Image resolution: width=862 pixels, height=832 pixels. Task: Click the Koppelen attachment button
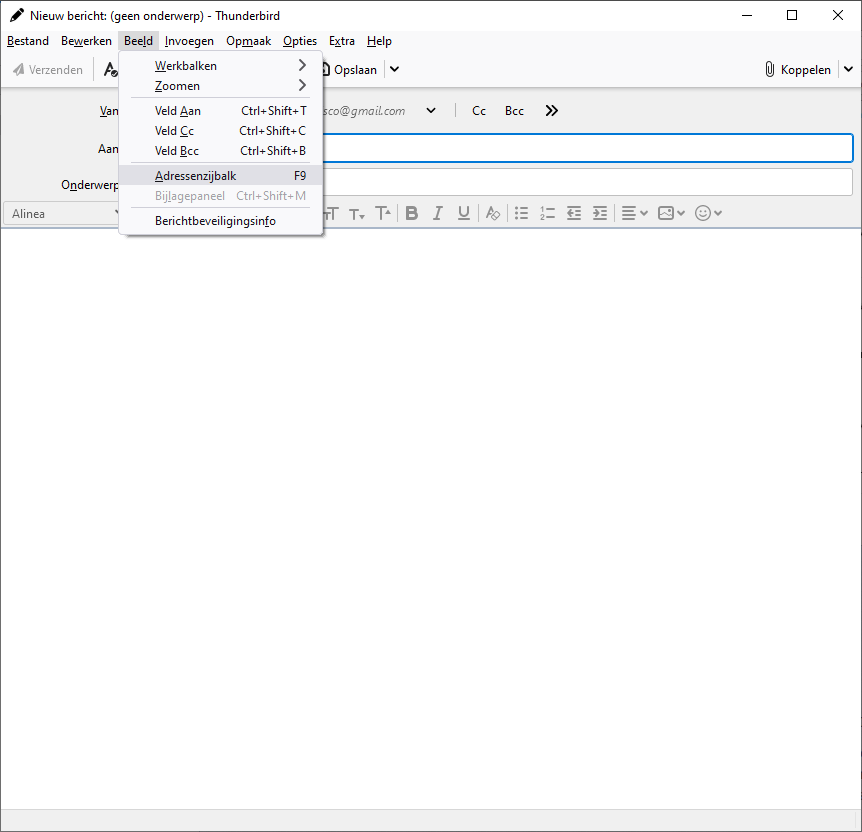click(x=797, y=70)
